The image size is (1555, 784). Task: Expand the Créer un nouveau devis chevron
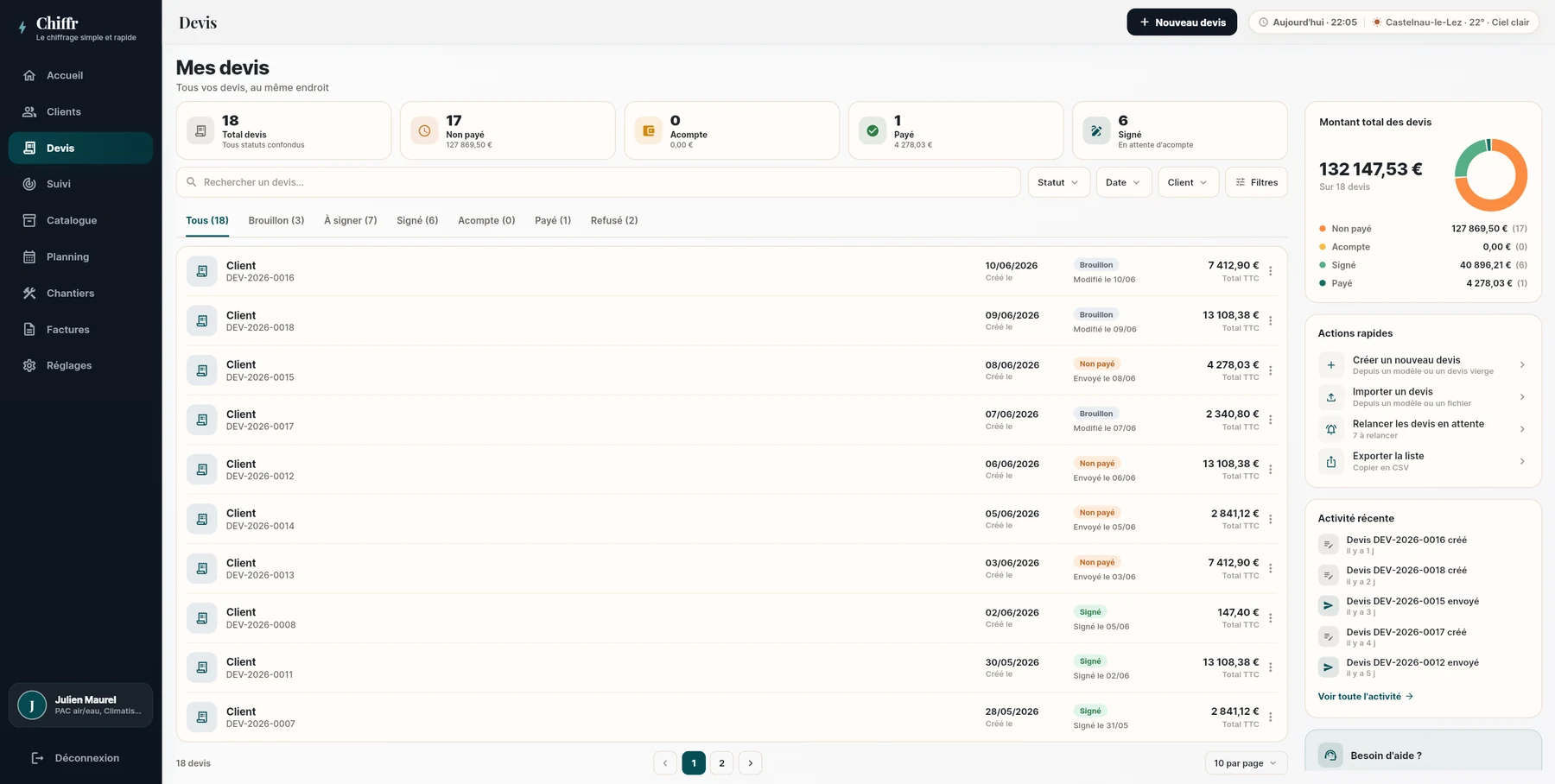[1522, 365]
